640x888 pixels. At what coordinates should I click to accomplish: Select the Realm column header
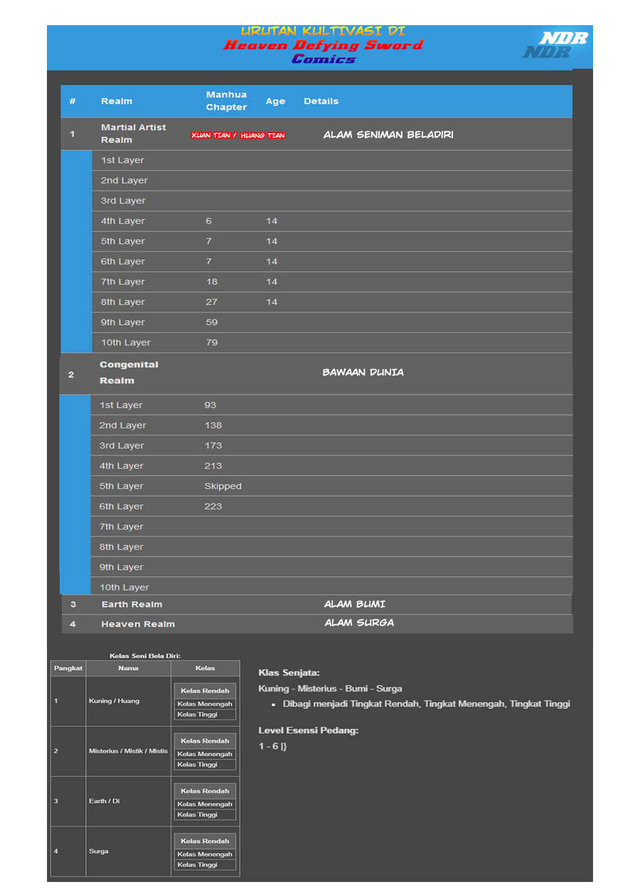coord(116,101)
